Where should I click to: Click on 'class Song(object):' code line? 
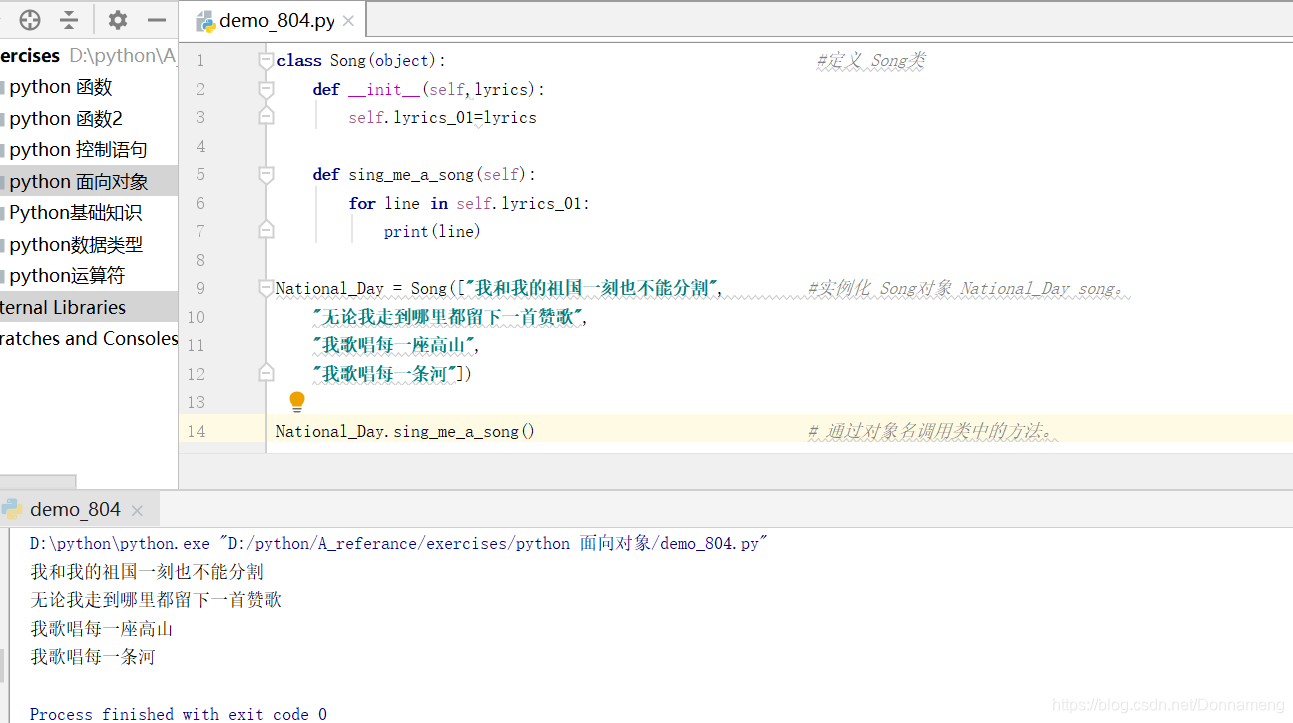tap(361, 60)
